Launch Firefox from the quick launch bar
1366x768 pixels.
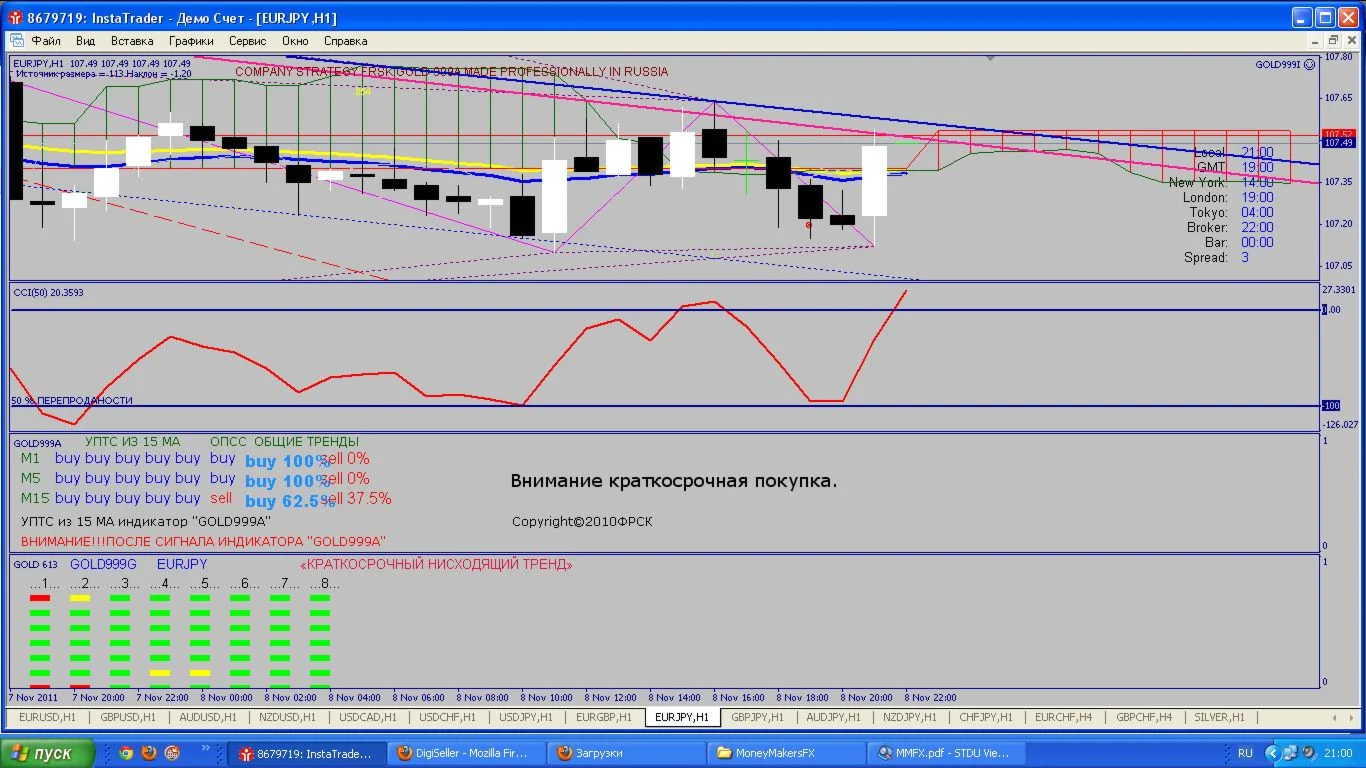point(149,753)
